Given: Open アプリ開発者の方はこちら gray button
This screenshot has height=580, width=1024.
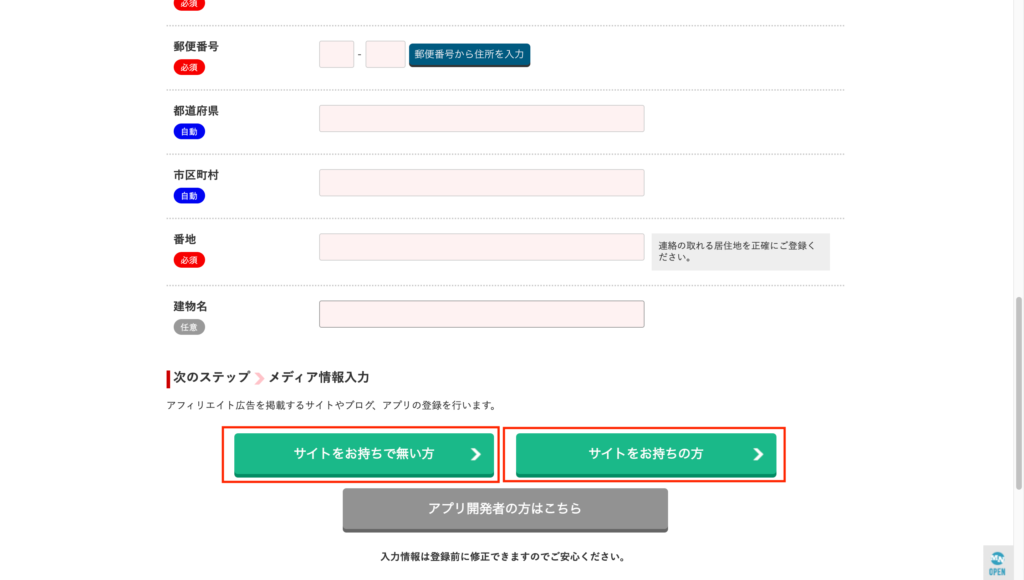Looking at the screenshot, I should point(505,509).
